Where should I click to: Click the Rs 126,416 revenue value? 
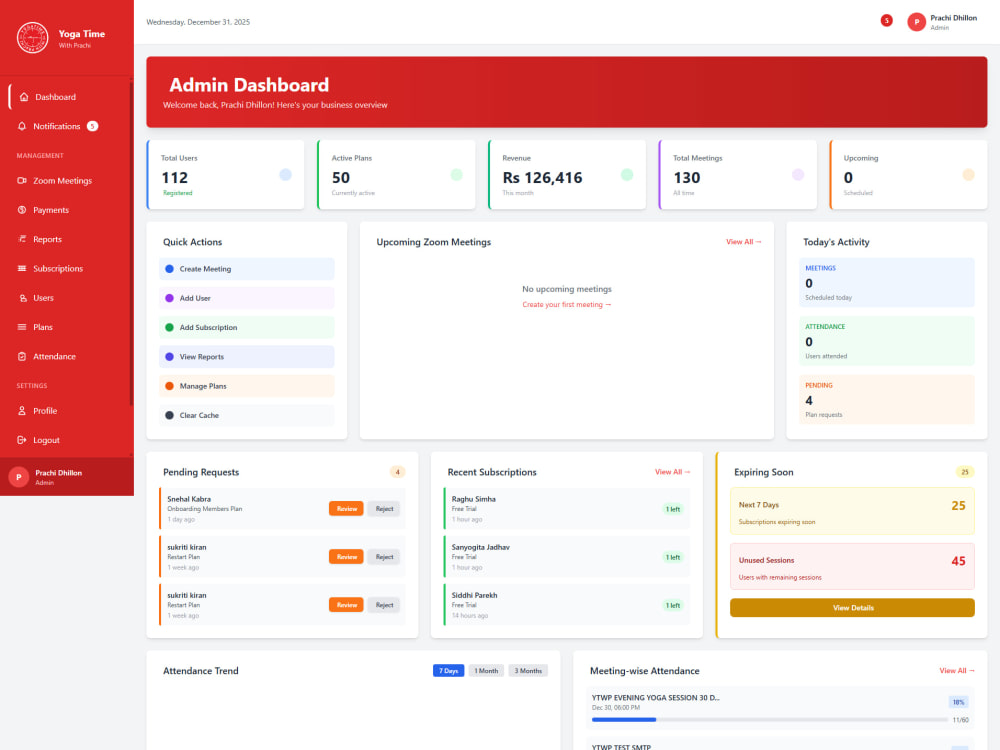click(x=542, y=178)
